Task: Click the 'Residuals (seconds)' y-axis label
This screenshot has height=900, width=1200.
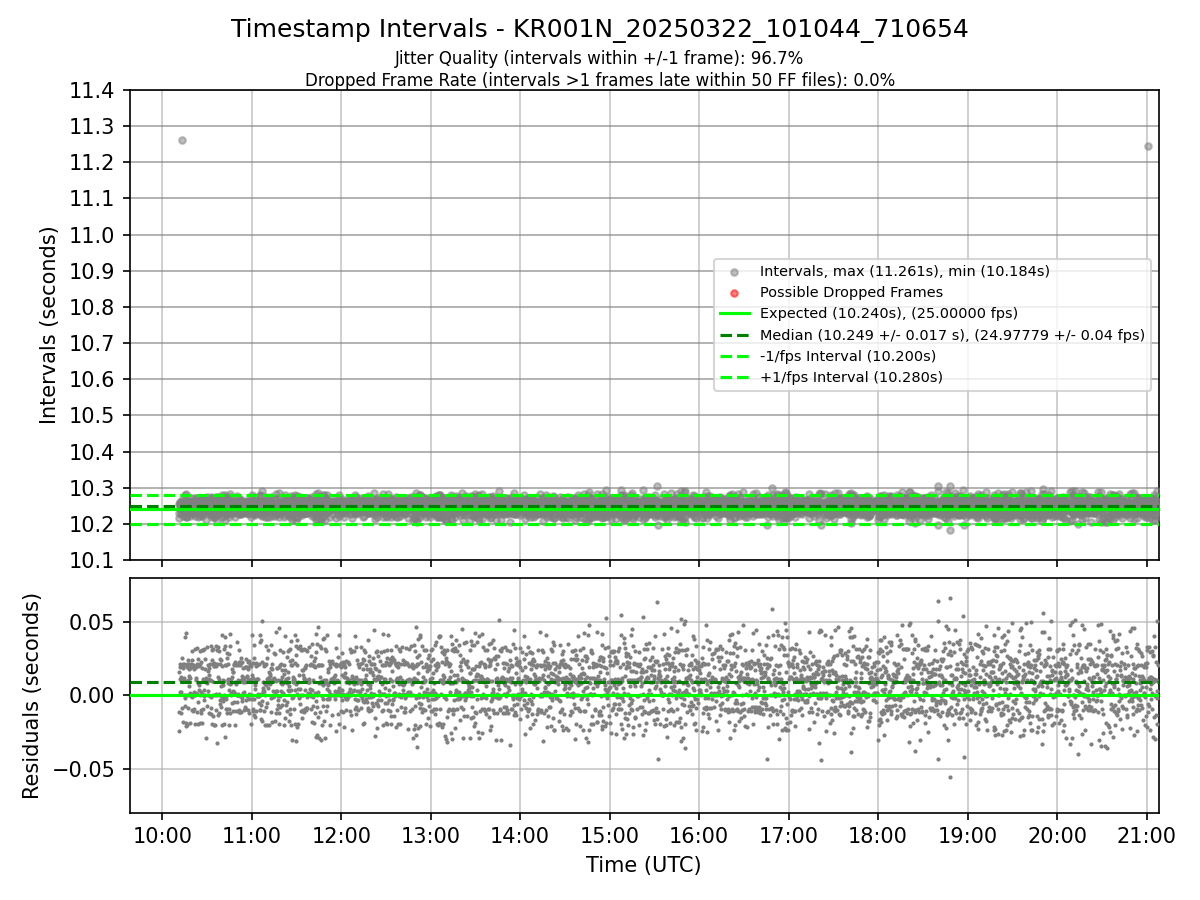Action: pyautogui.click(x=31, y=696)
